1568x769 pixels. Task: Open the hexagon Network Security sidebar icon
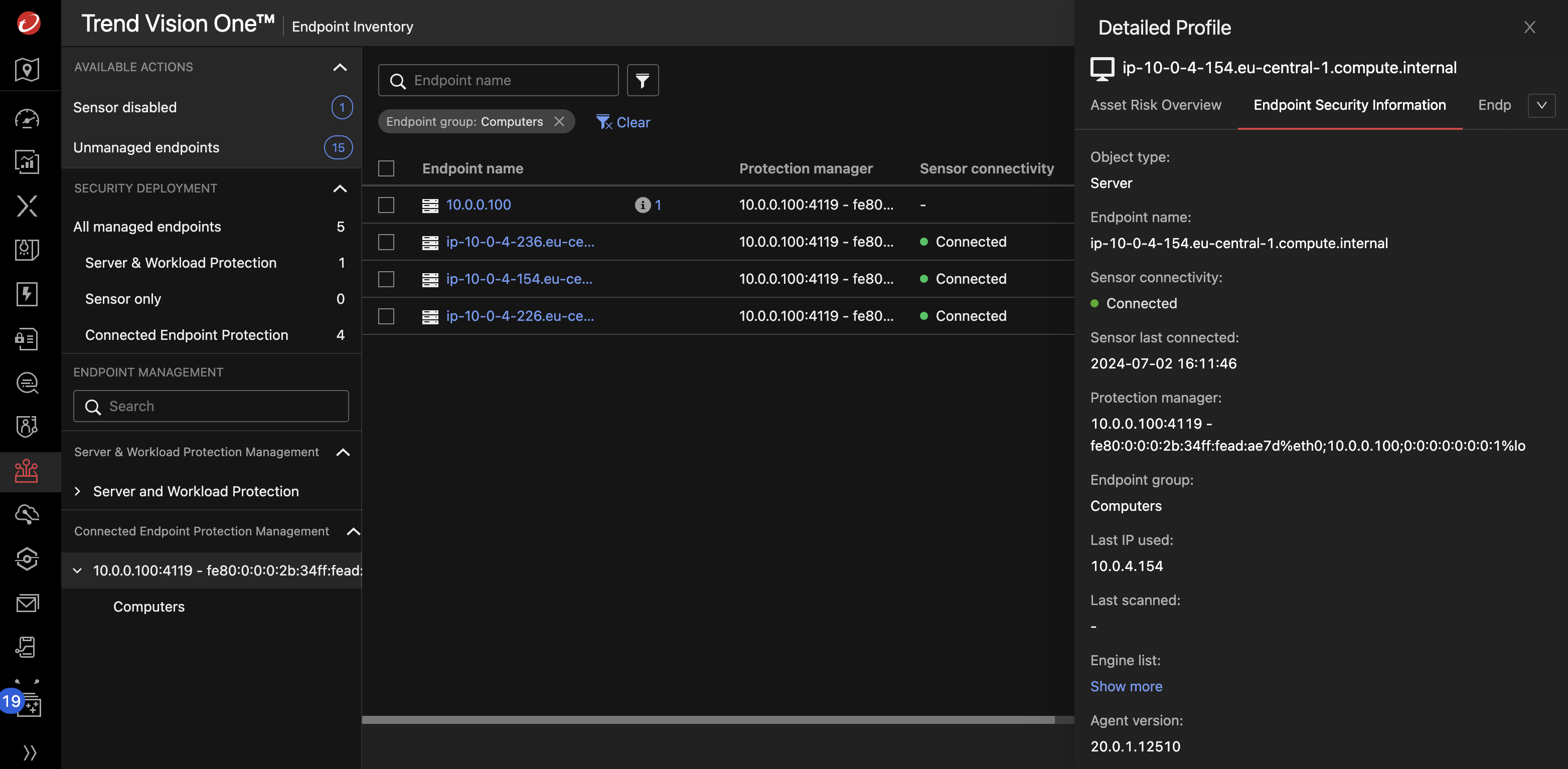27,559
